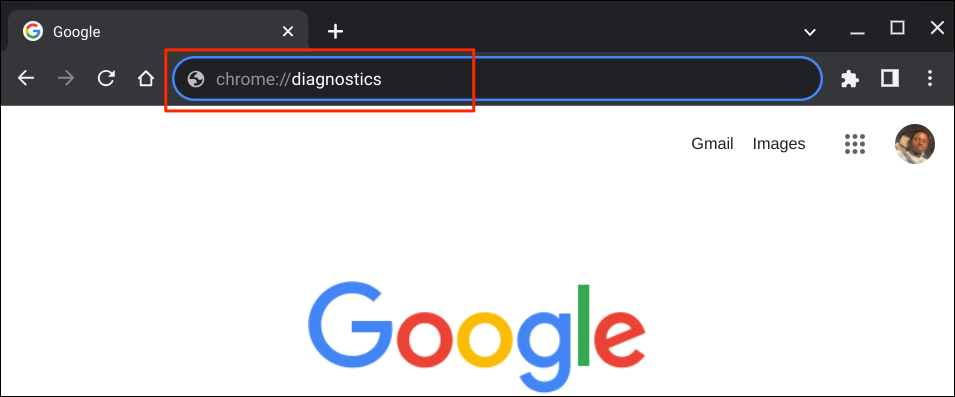
Task: Click the chrome://diagnostics address field
Action: point(497,79)
